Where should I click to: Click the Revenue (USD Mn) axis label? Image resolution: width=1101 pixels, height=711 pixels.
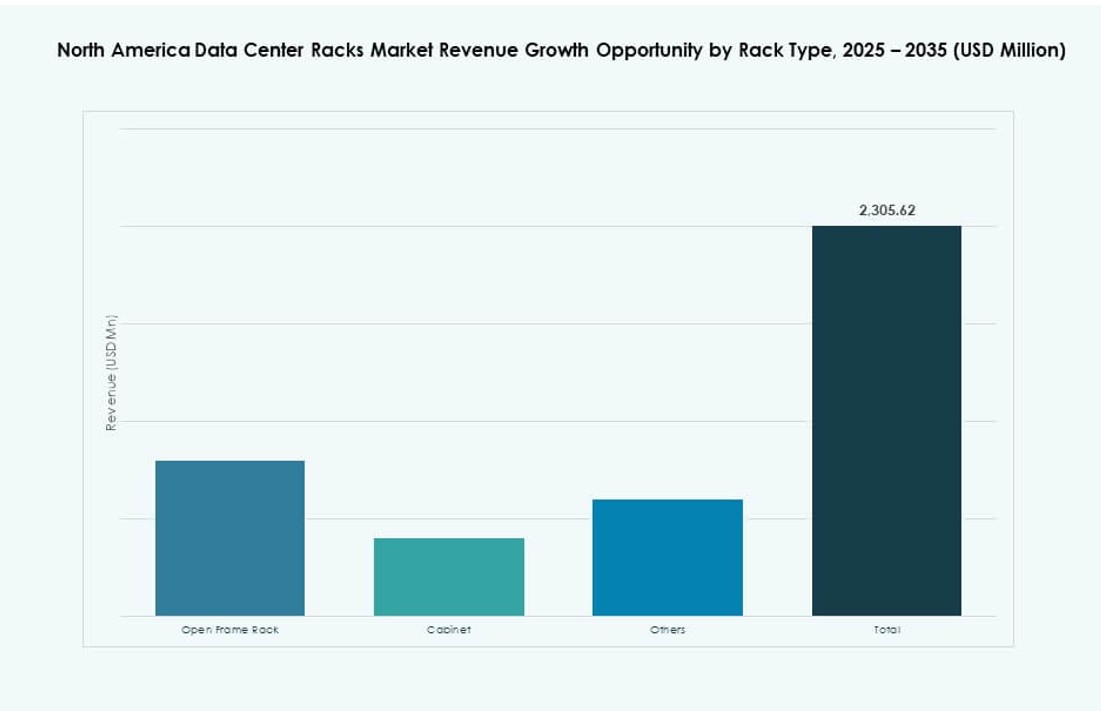[x=111, y=370]
